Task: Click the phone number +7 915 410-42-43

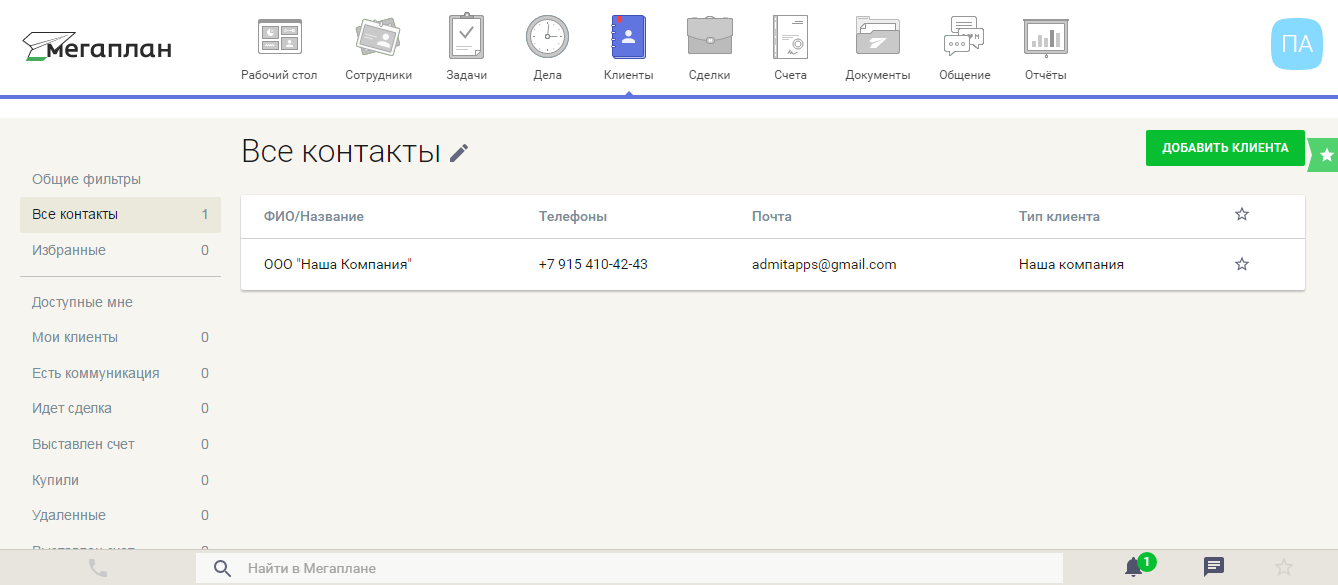Action: 593,264
